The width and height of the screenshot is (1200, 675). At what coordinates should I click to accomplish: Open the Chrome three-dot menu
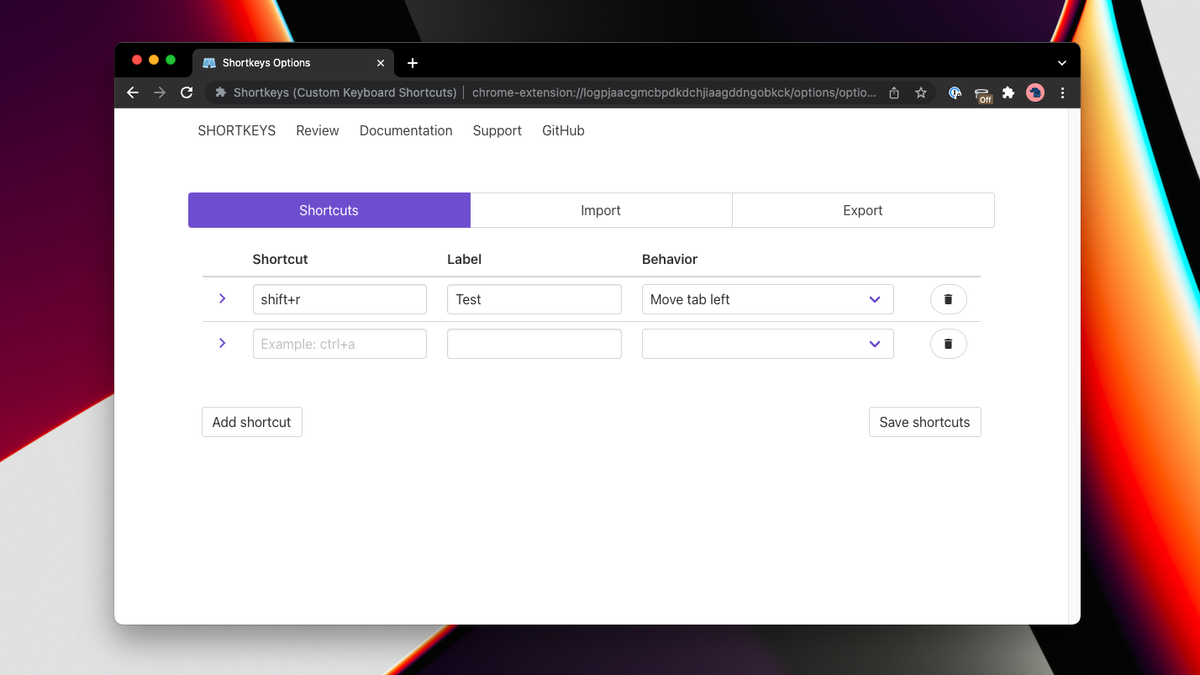[x=1062, y=92]
